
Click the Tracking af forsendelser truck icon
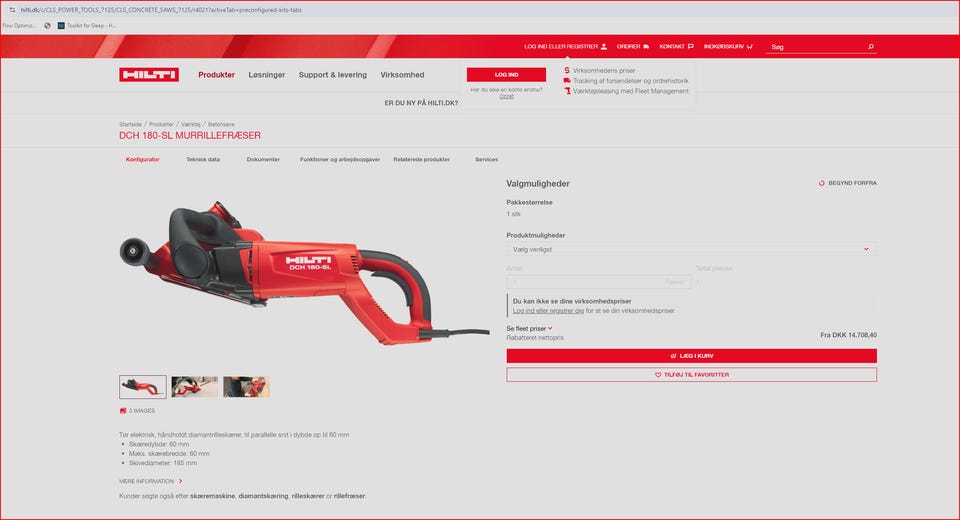point(567,81)
